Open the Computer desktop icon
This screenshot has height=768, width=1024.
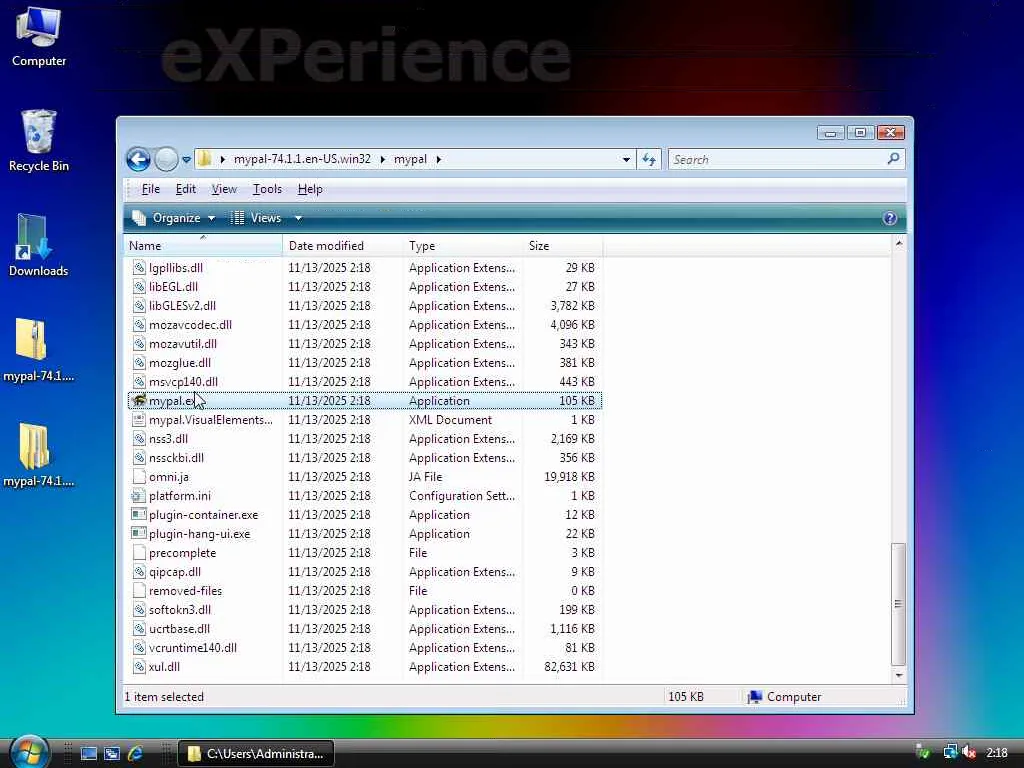[39, 36]
